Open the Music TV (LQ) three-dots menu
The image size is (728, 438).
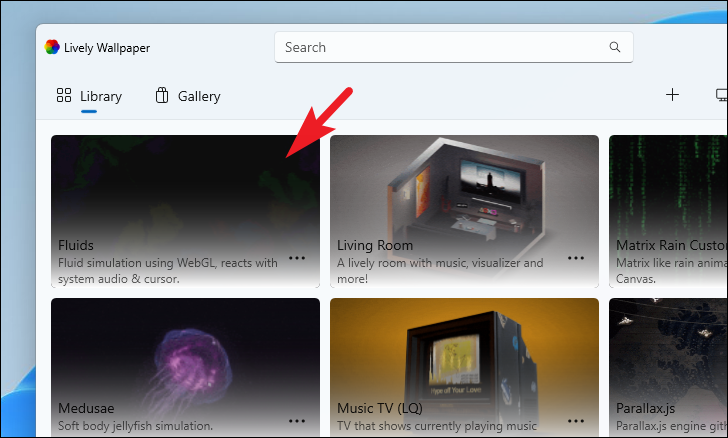[x=576, y=421]
